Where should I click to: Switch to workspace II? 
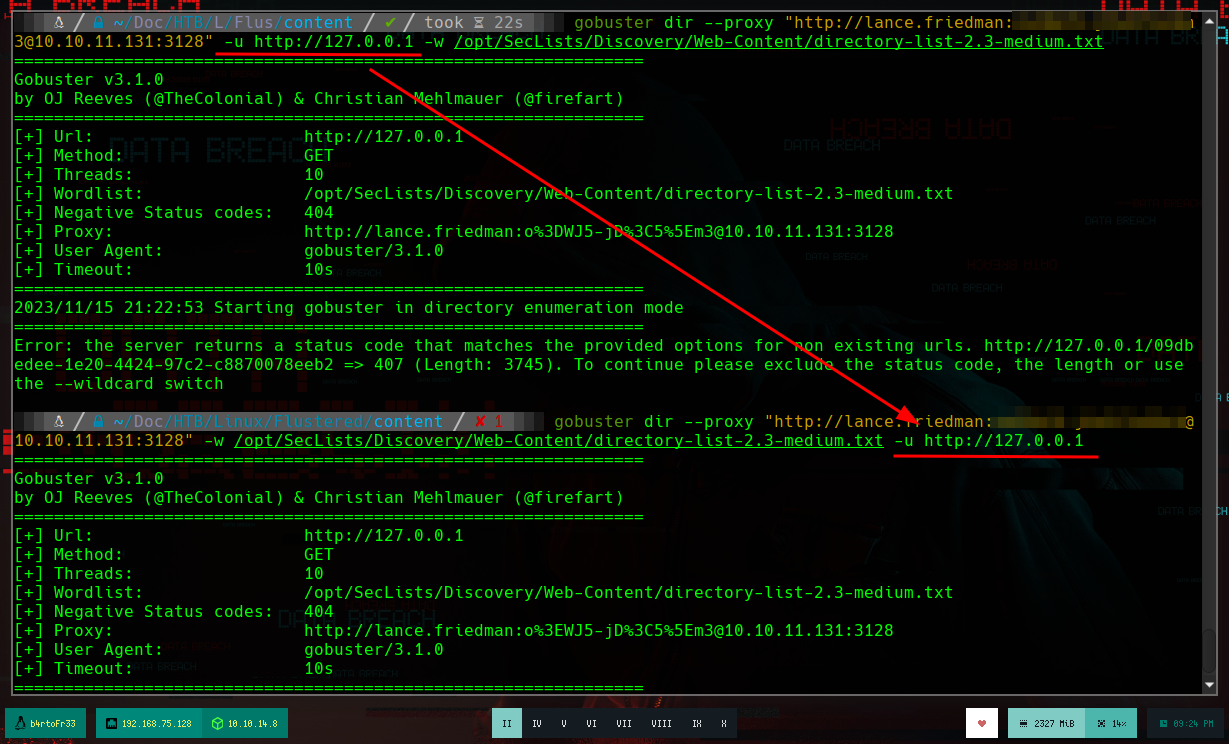pyautogui.click(x=507, y=723)
